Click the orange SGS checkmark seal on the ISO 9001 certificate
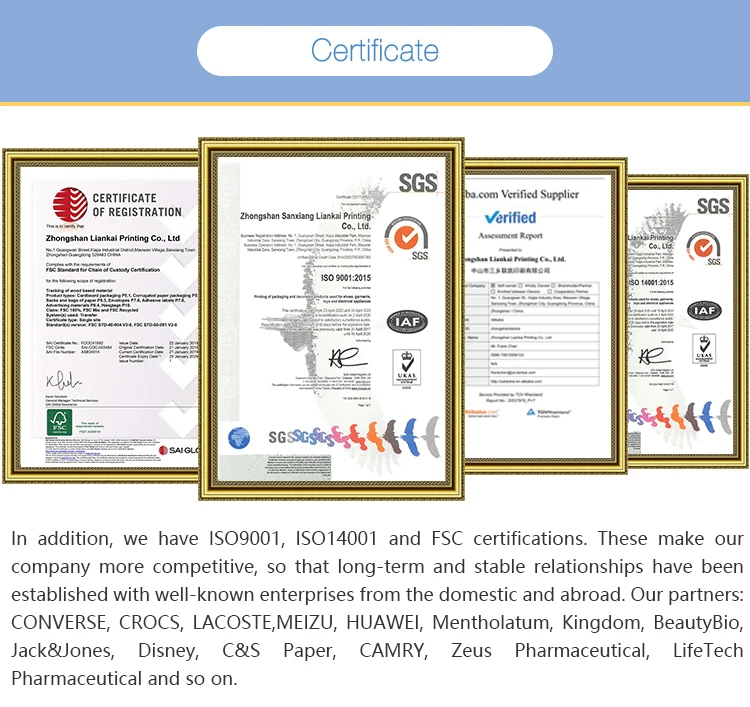Image resolution: width=750 pixels, height=707 pixels. [x=407, y=238]
